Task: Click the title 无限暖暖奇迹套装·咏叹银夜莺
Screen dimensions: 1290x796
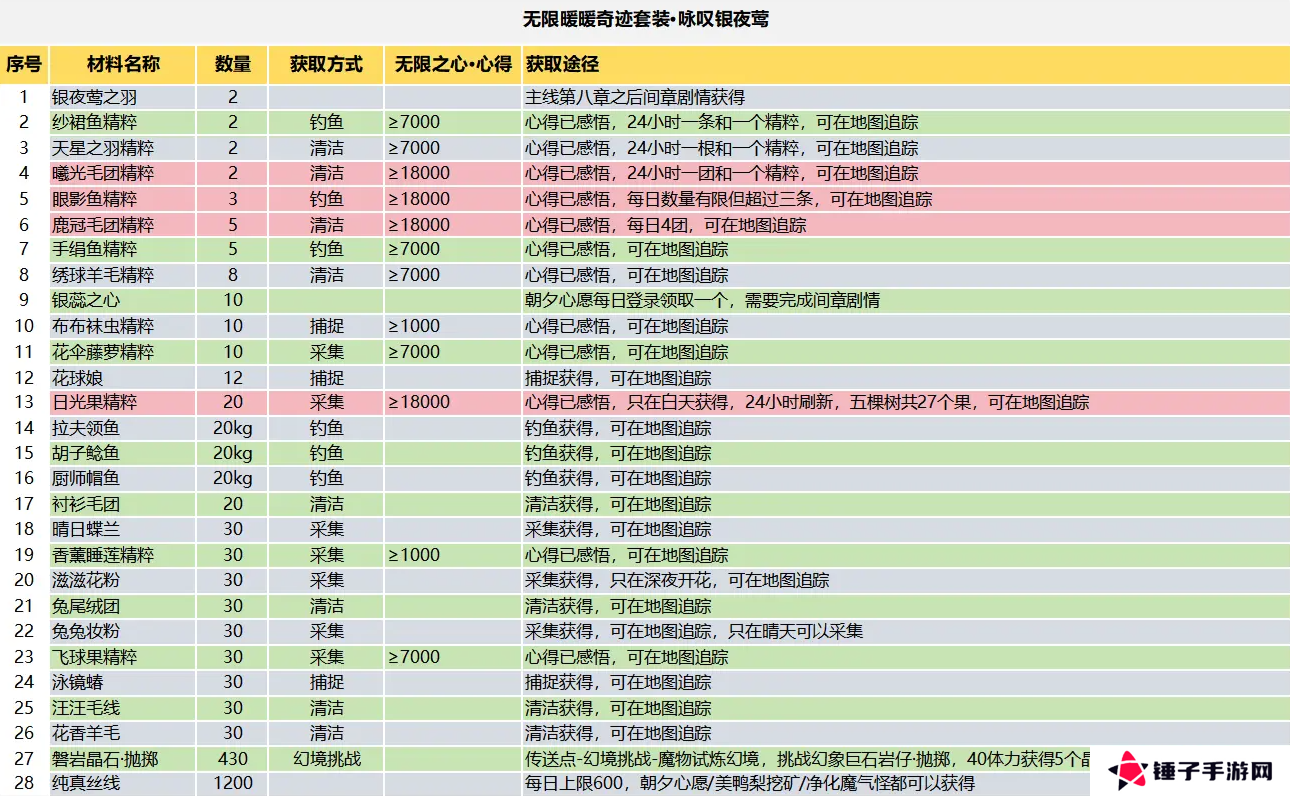Action: (x=645, y=17)
